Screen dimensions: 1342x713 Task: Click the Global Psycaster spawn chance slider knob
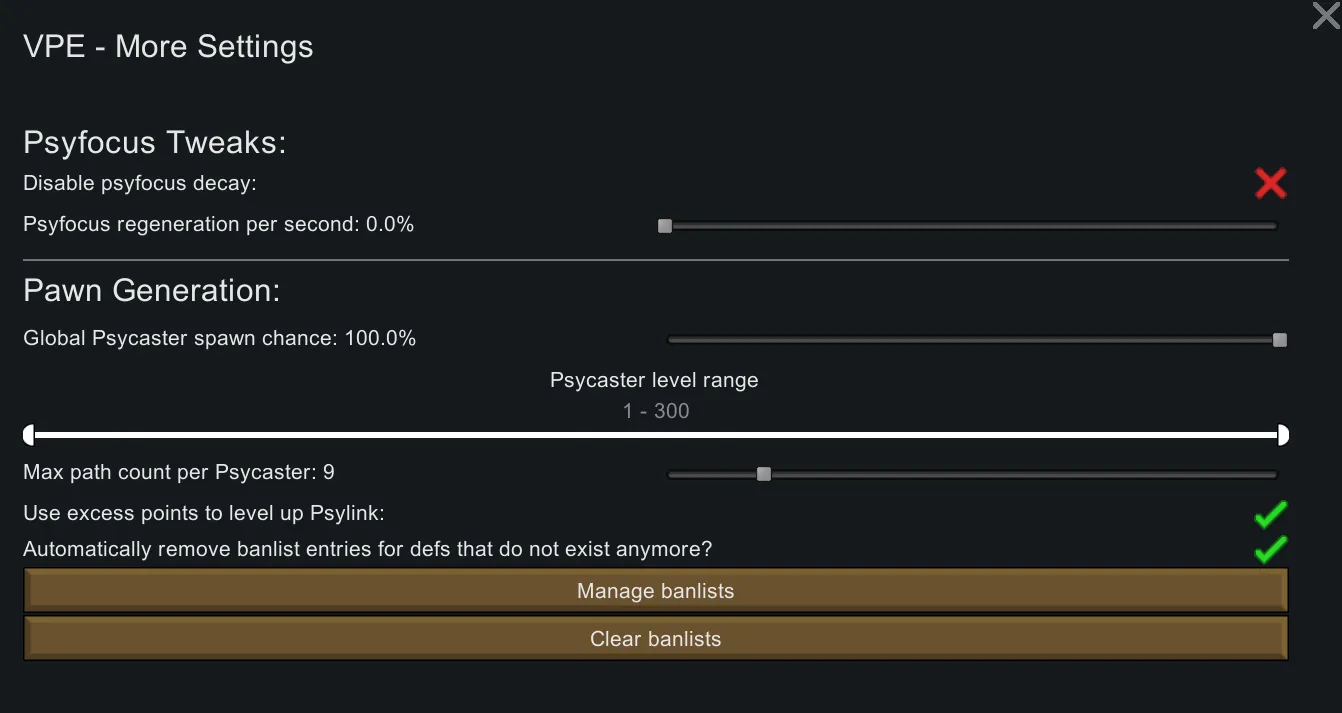tap(1280, 340)
